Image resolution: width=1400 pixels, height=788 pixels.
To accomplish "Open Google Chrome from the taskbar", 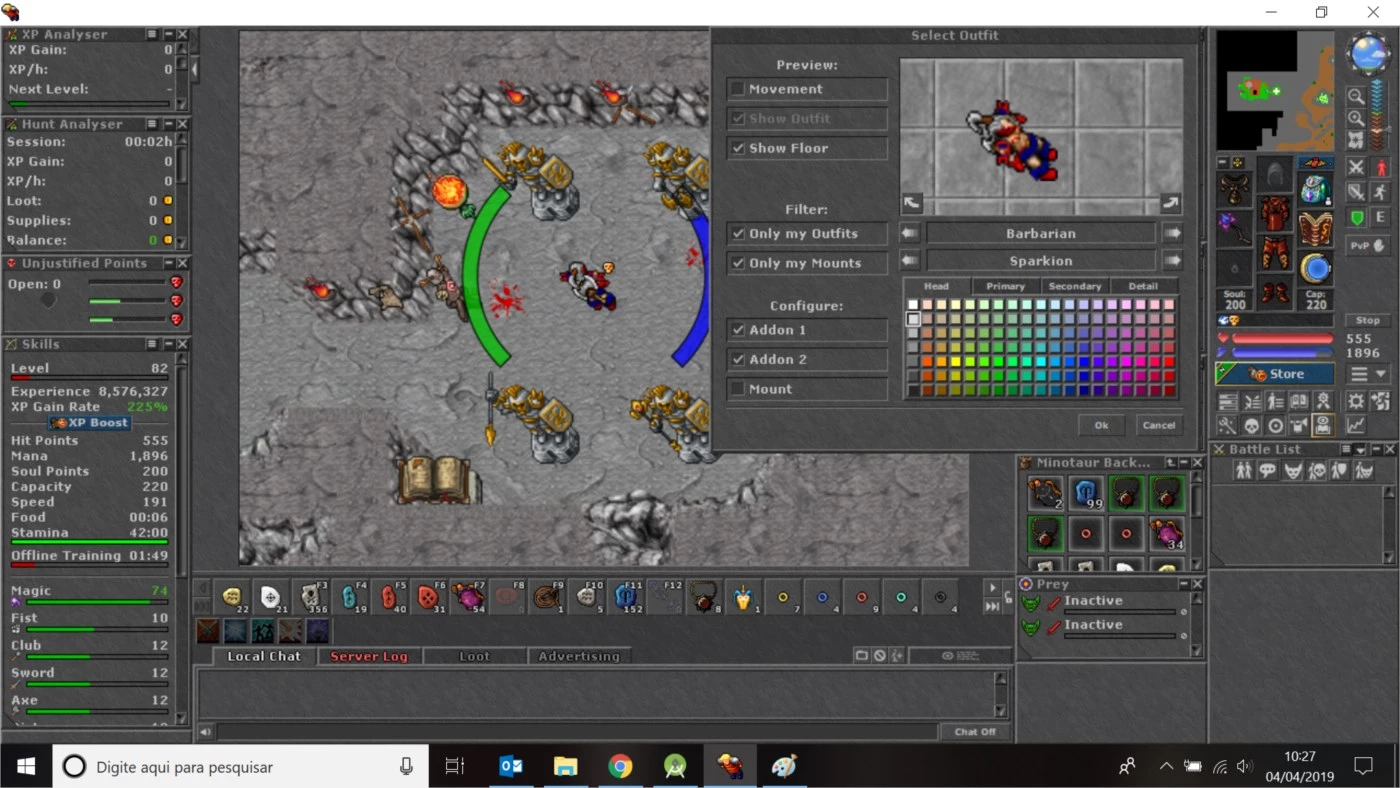I will click(x=620, y=766).
